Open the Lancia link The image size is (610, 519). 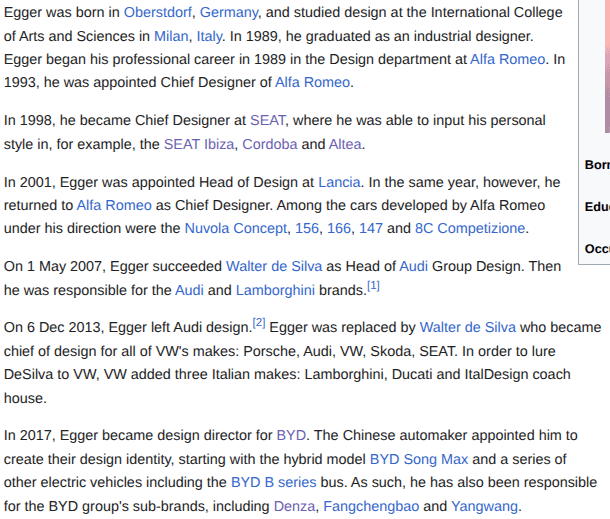pyautogui.click(x=339, y=182)
